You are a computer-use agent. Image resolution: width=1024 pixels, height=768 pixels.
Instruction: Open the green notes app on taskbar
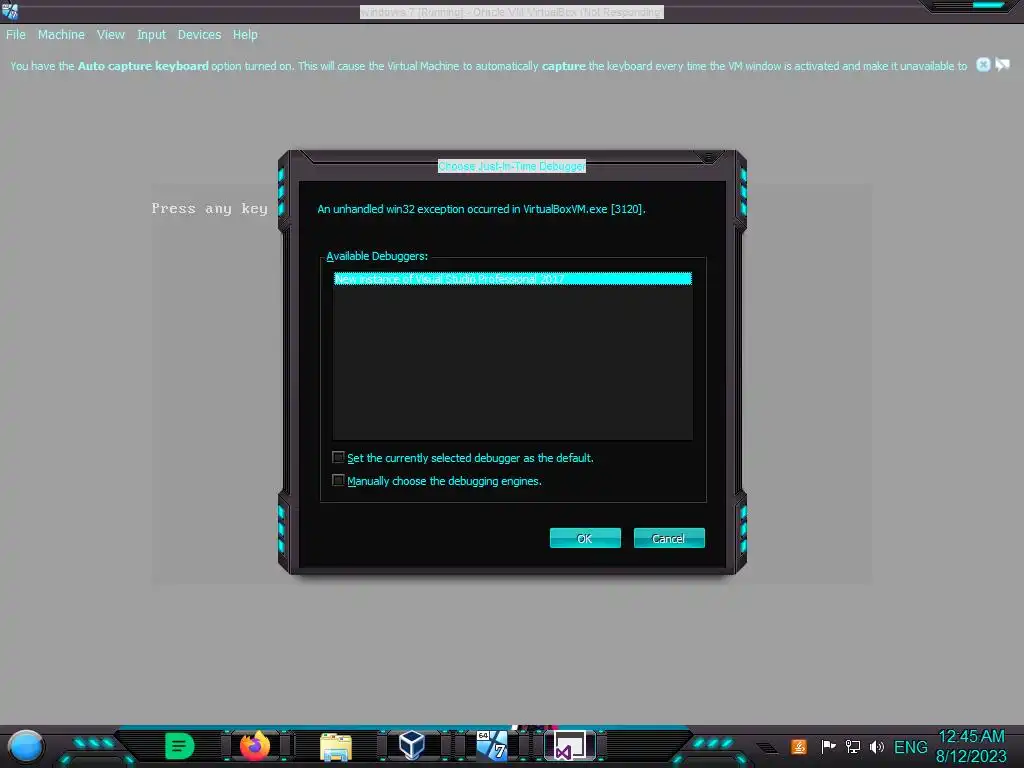[x=180, y=746]
